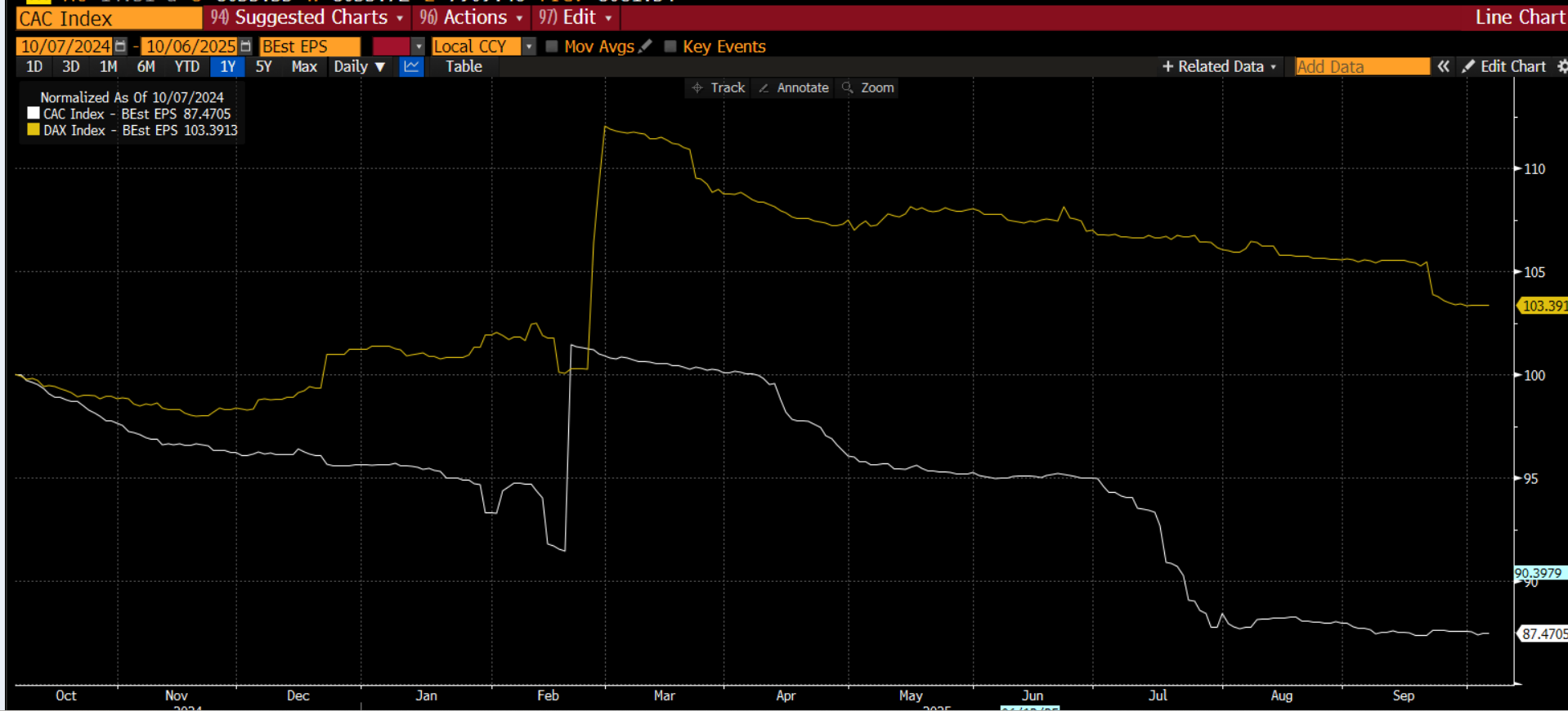Activate the Zoom magnifier tool
Screen dimensions: 1568x711
coord(868,87)
